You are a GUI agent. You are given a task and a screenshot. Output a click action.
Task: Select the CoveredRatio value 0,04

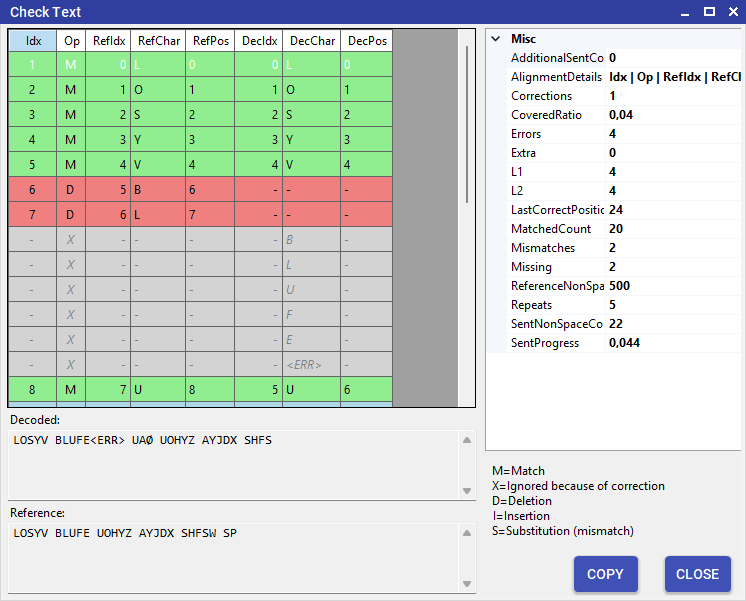(x=621, y=115)
